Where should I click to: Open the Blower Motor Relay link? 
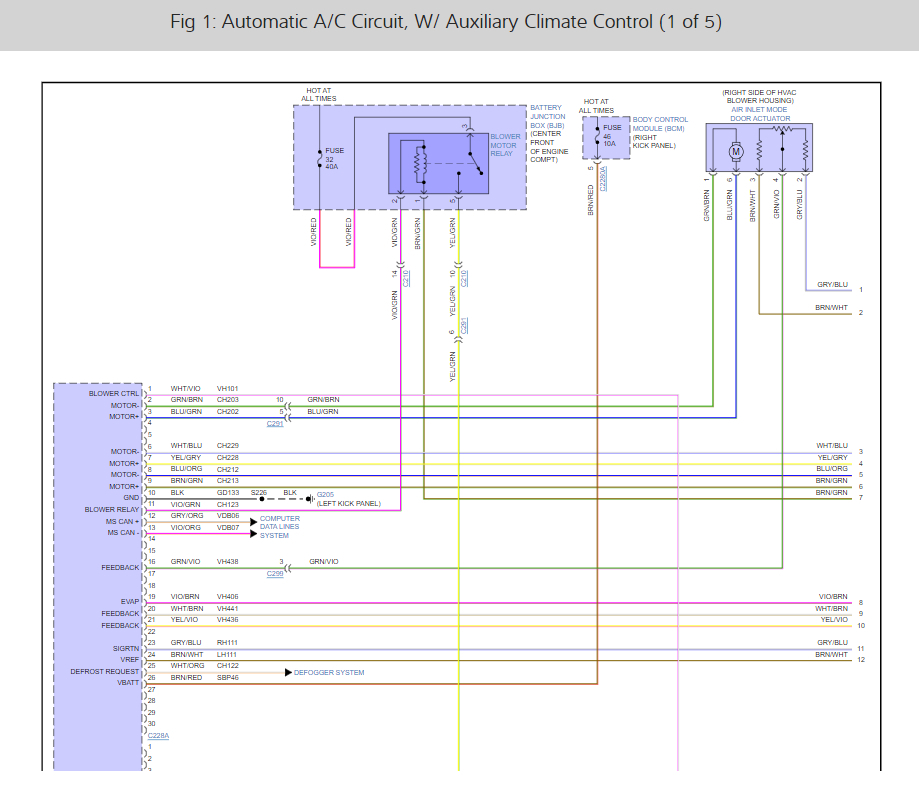click(505, 145)
